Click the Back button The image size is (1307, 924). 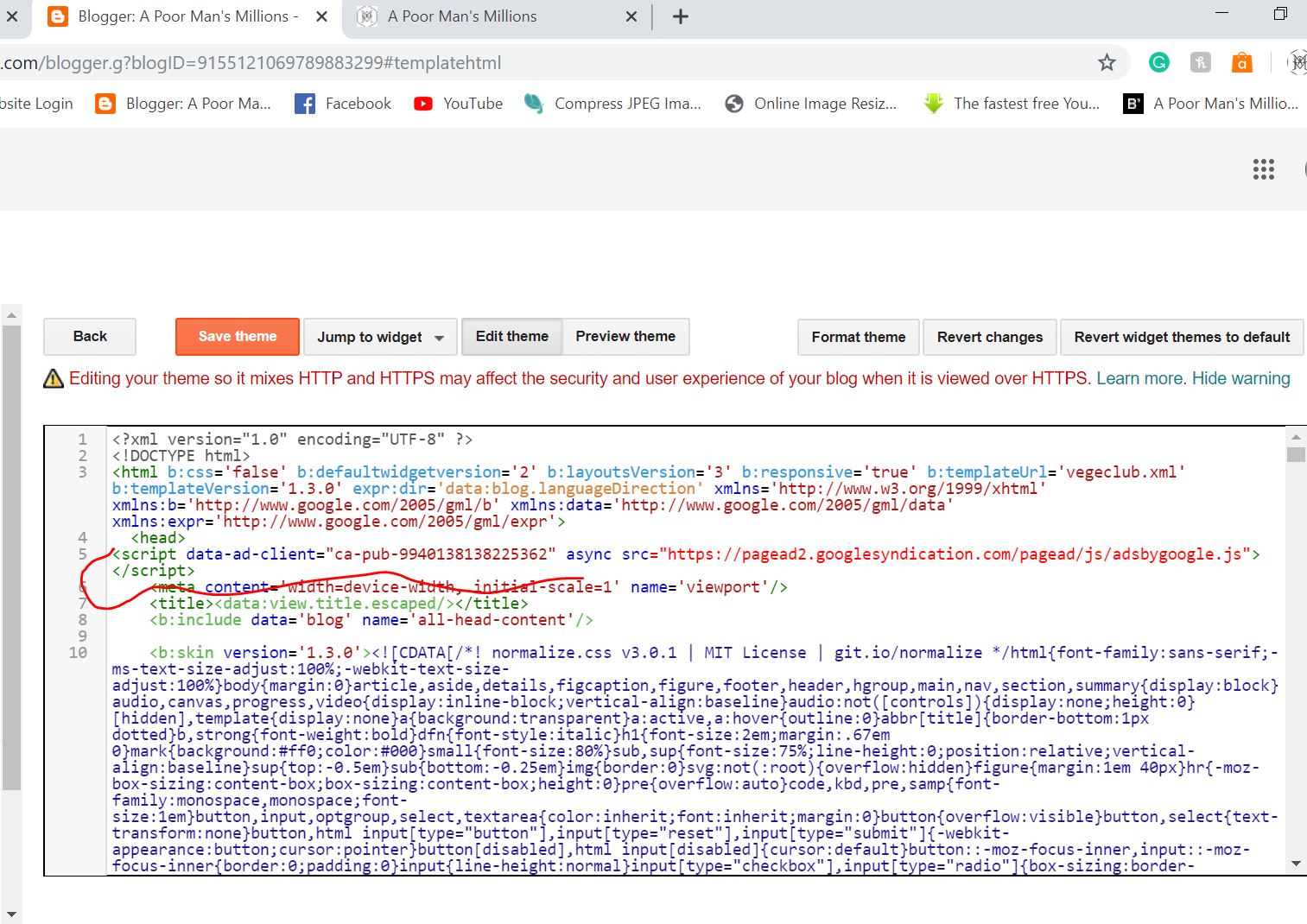90,337
